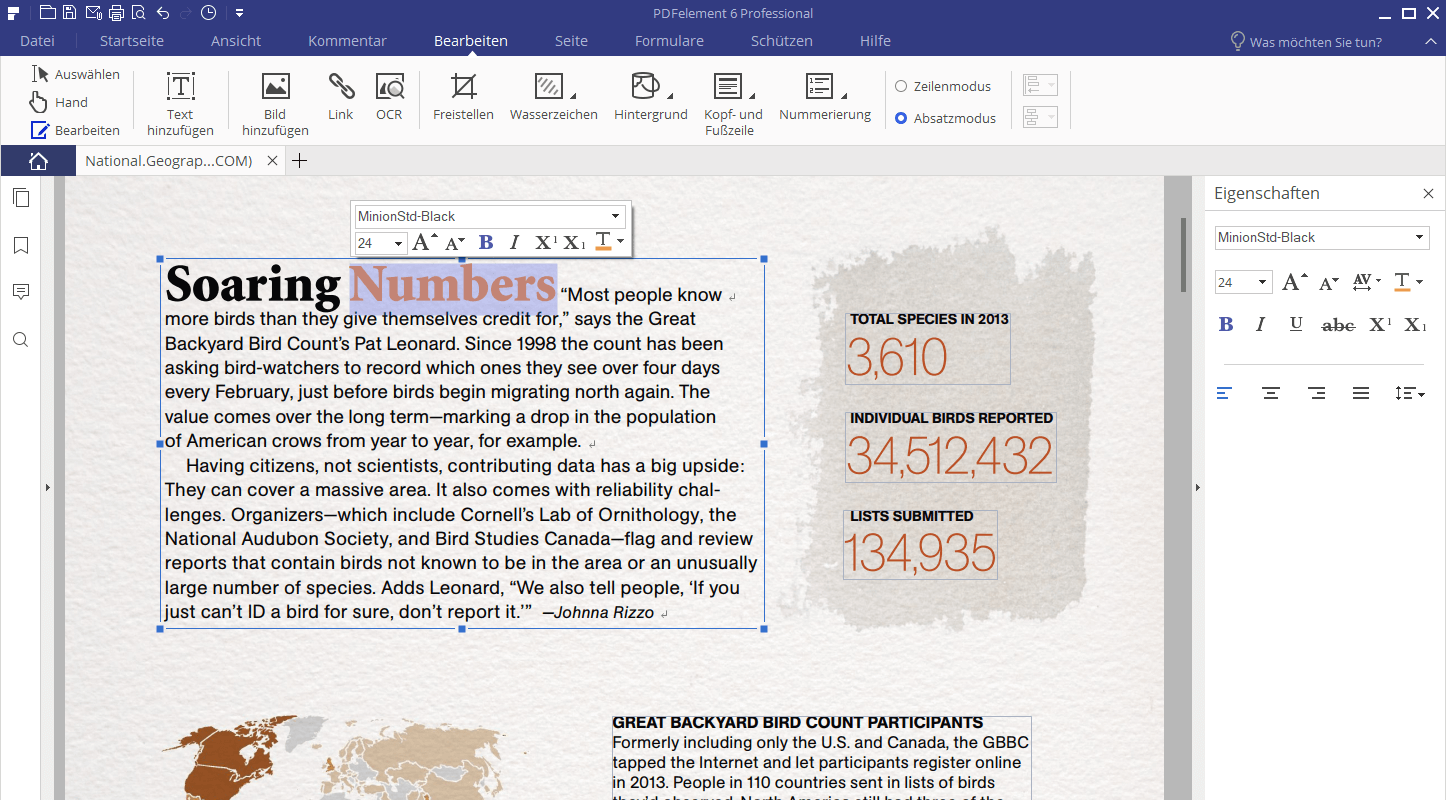Go to the home tab icon
This screenshot has height=800, width=1446.
pos(38,161)
